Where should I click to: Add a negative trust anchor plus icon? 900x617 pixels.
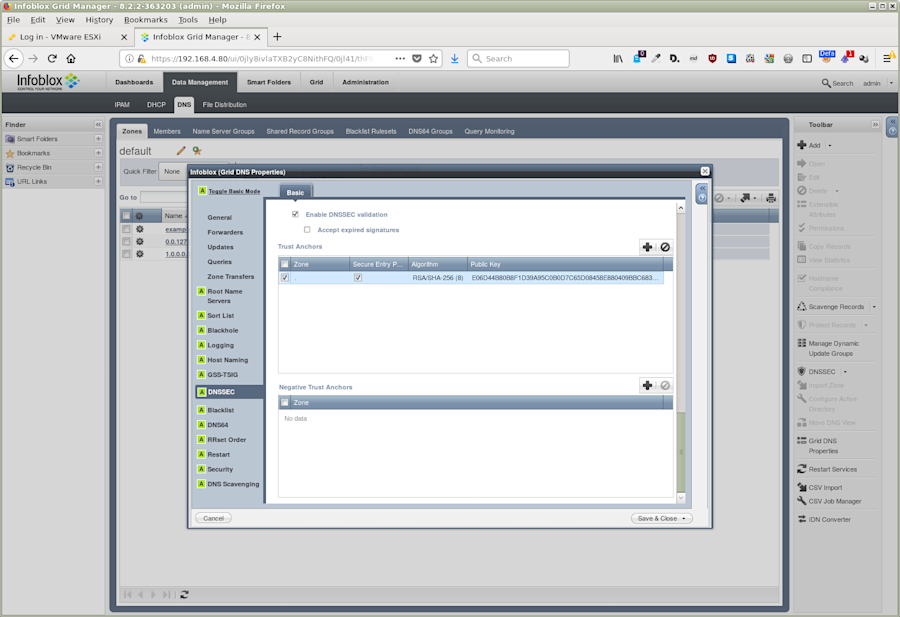647,386
